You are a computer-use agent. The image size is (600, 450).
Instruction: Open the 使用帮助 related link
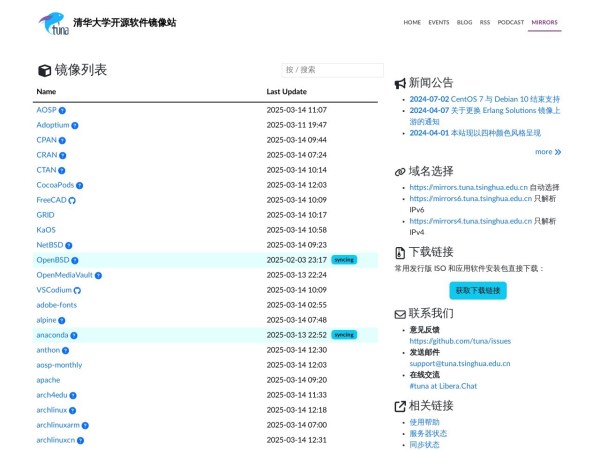[x=424, y=422]
